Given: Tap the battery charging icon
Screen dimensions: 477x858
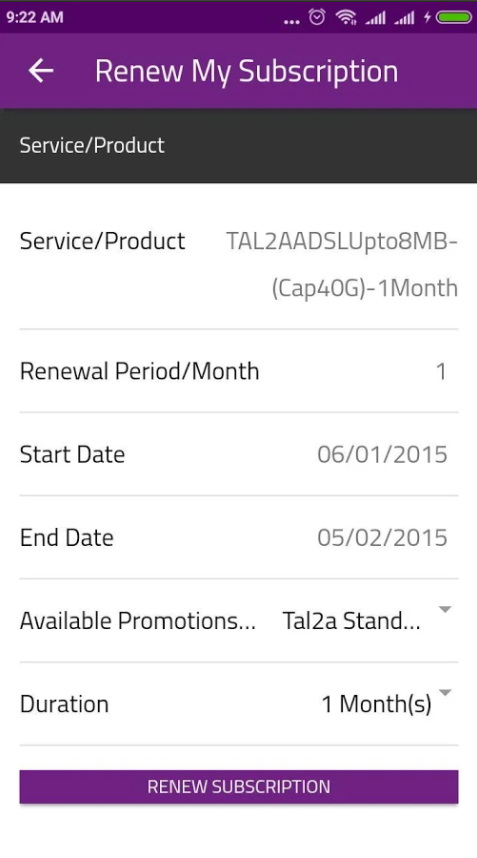Looking at the screenshot, I should 448,18.
